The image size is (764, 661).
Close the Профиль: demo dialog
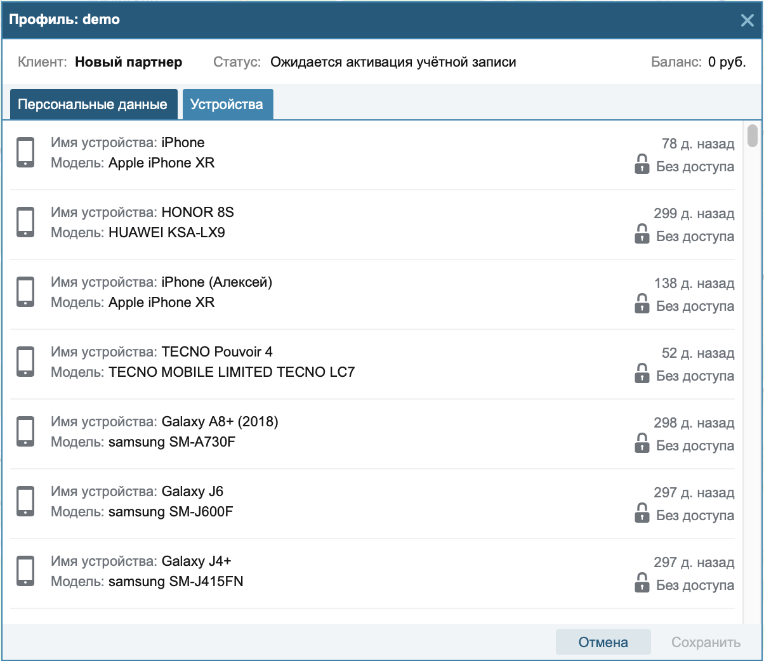tap(747, 20)
